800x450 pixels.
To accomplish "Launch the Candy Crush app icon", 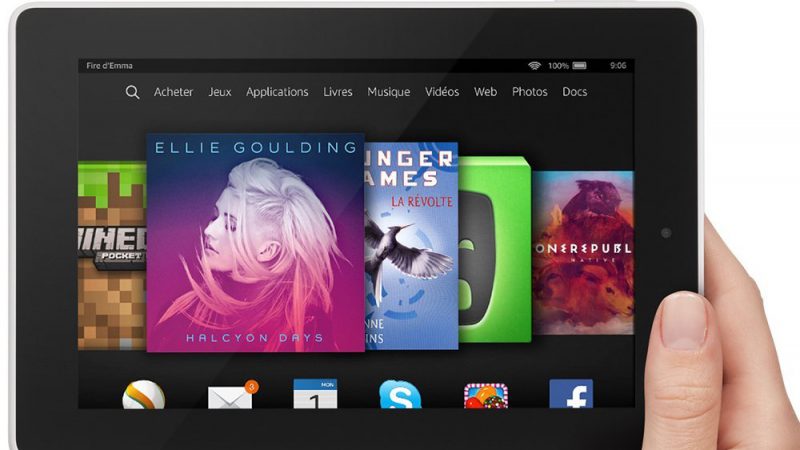I will [x=486, y=395].
